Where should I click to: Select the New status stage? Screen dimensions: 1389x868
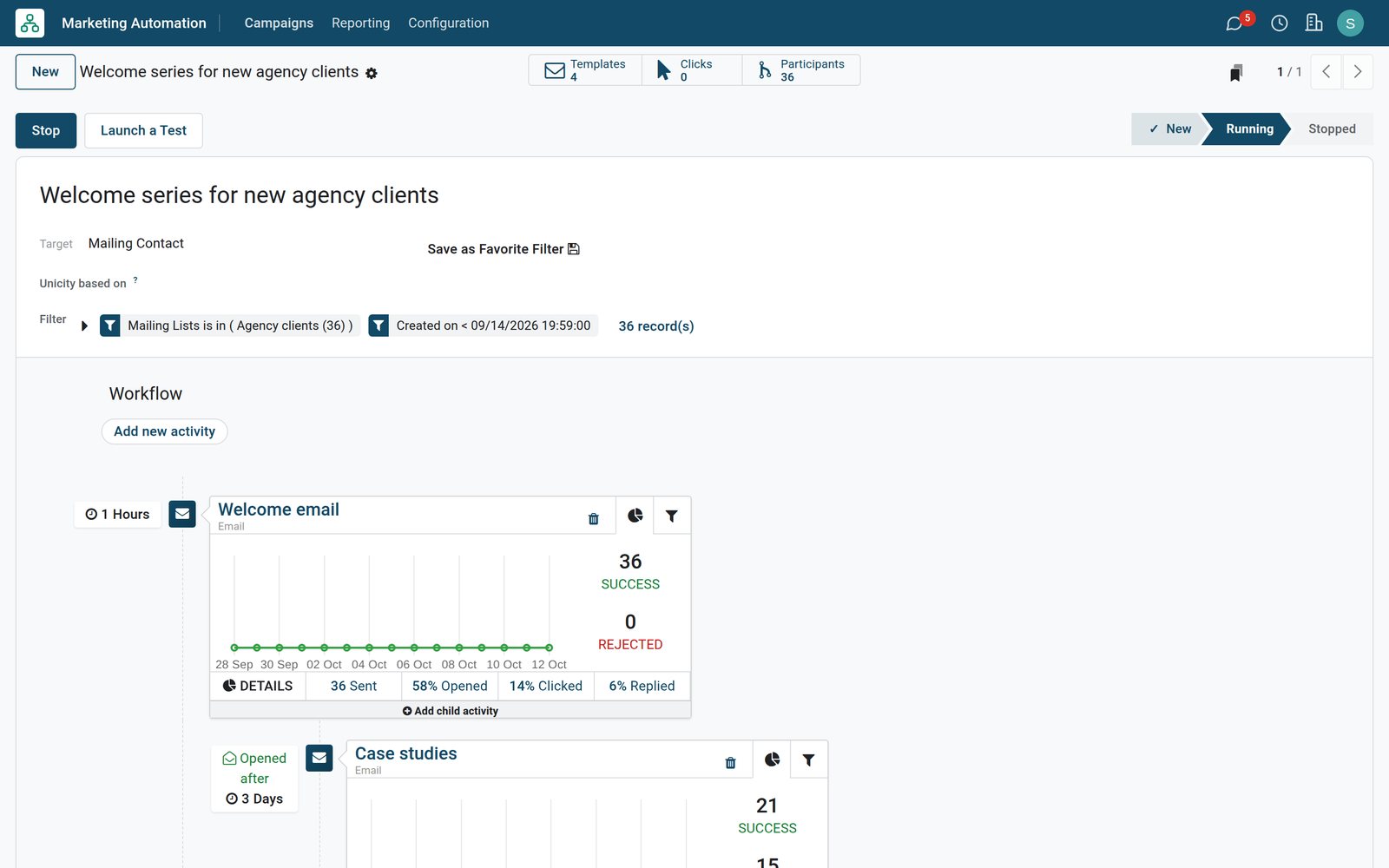click(x=1169, y=129)
